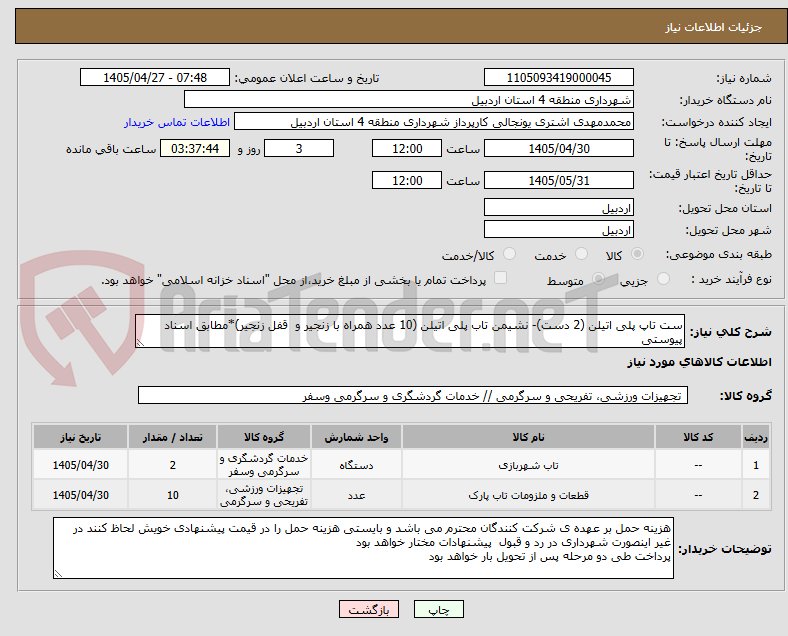Click the ردیف column header
The width and height of the screenshot is (788, 636).
(755, 437)
